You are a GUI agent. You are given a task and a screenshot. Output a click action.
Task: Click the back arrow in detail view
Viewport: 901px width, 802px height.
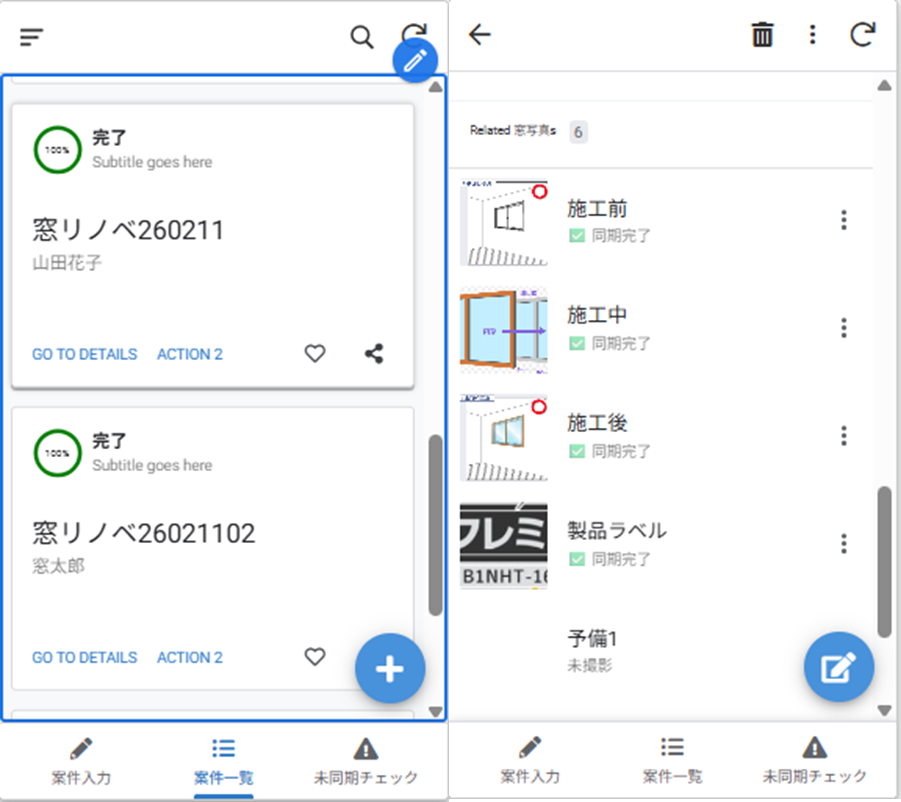point(480,35)
